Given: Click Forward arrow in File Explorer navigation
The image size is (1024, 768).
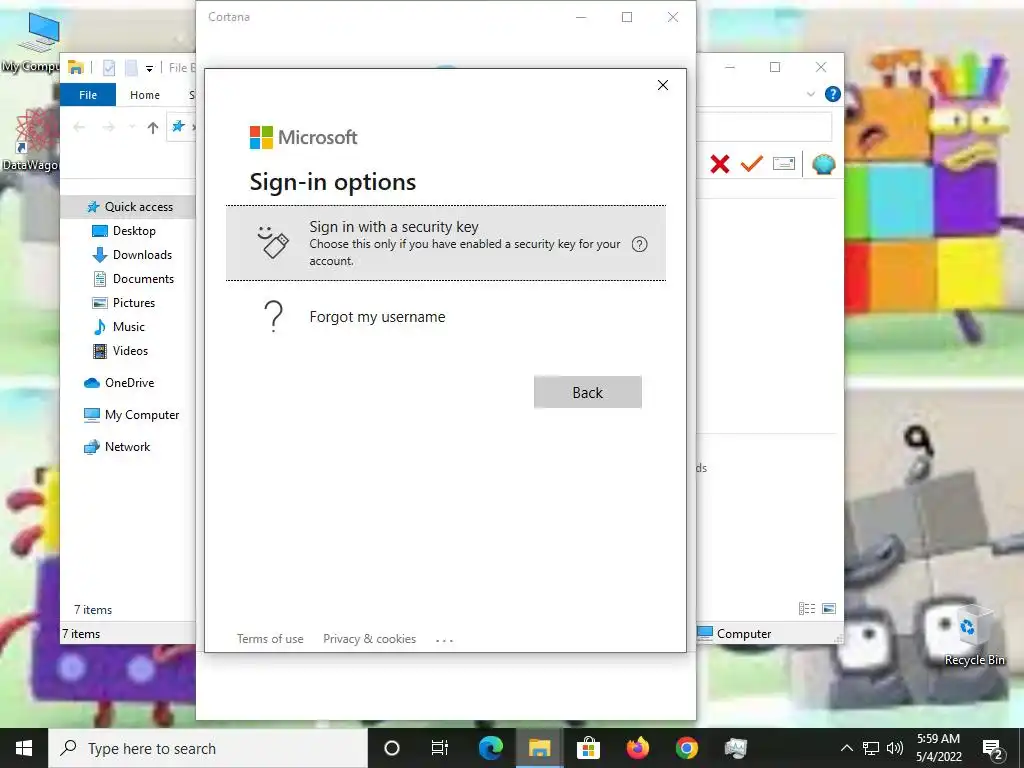Looking at the screenshot, I should click(108, 127).
